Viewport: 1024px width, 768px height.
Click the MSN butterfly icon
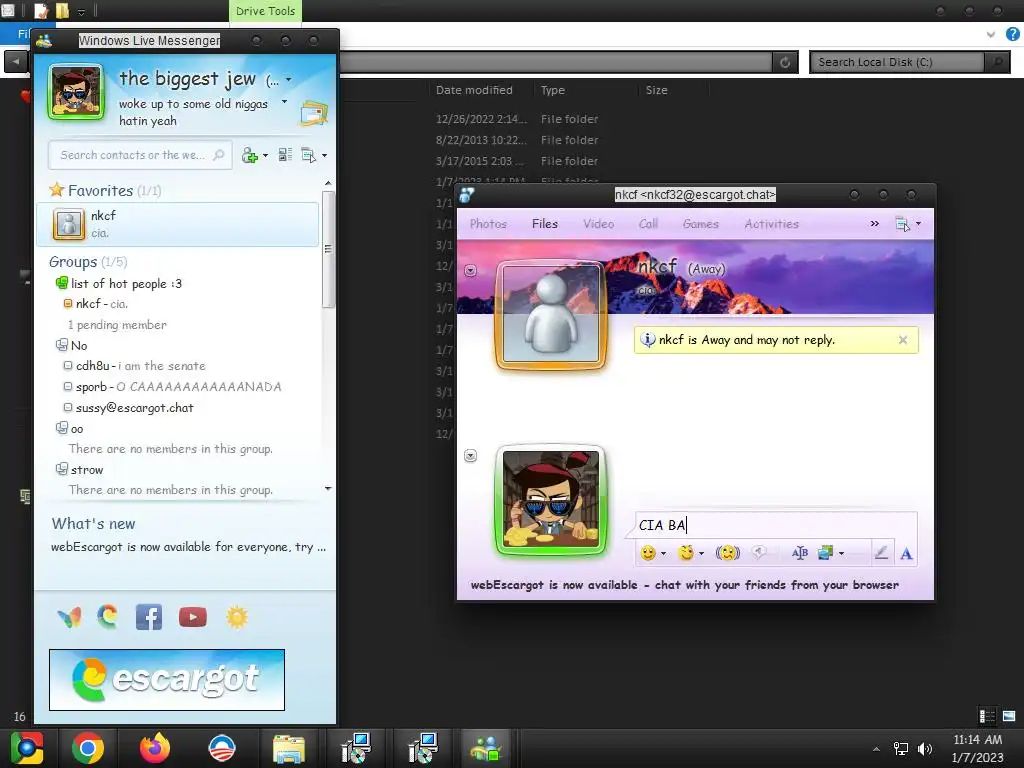[69, 617]
